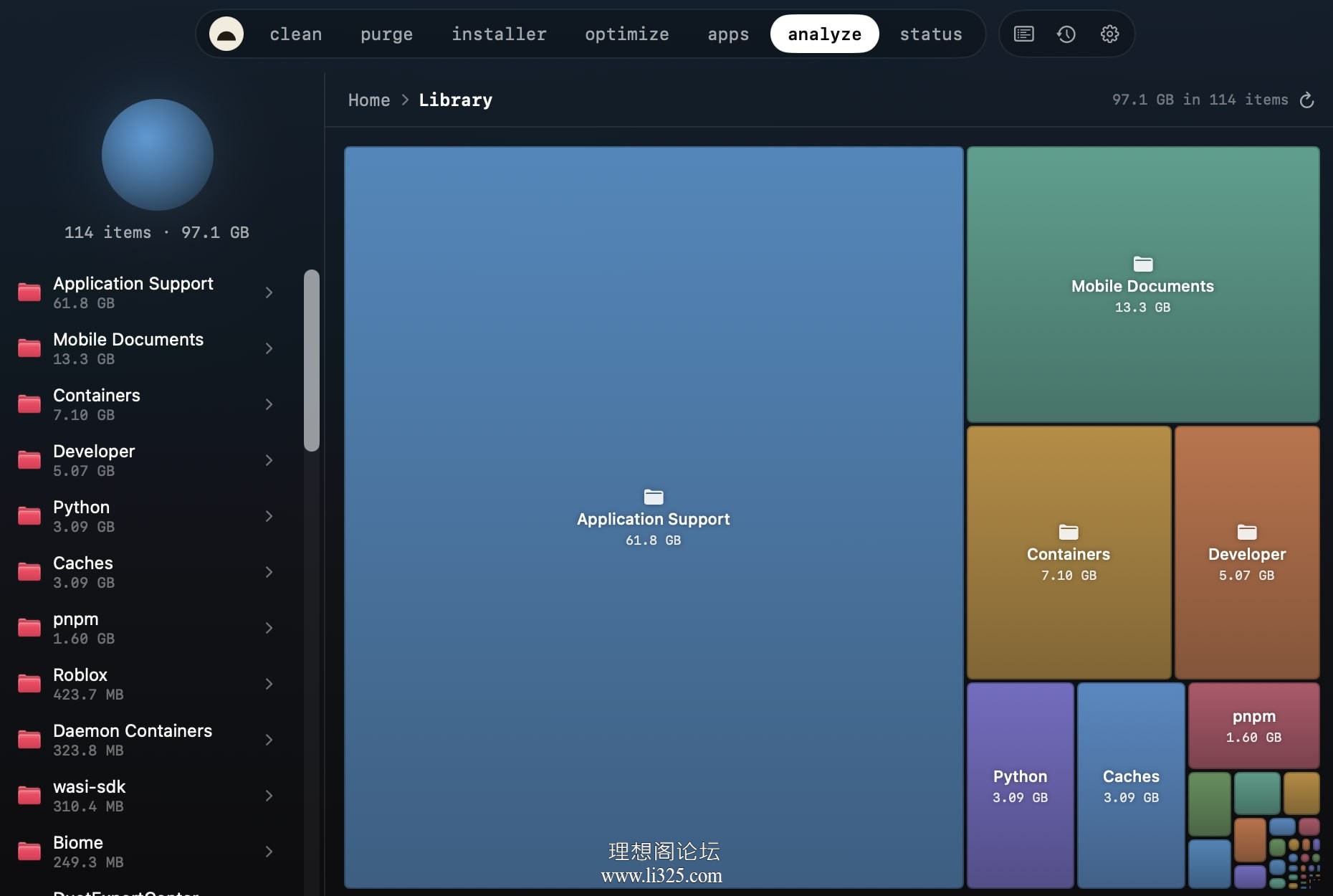The height and width of the screenshot is (896, 1333).
Task: Open the log list icon
Action: (1024, 34)
